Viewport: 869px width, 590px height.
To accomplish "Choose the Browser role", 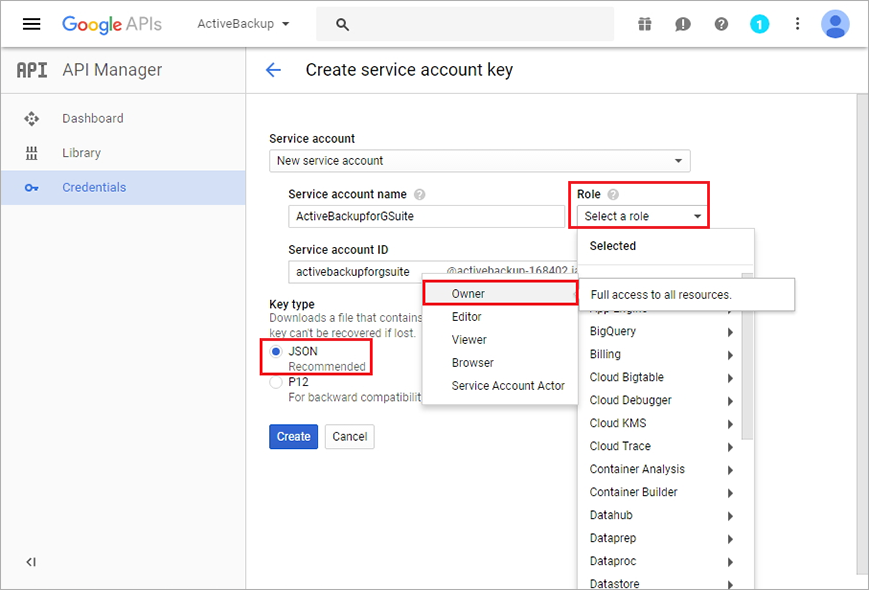I will 500,363.
